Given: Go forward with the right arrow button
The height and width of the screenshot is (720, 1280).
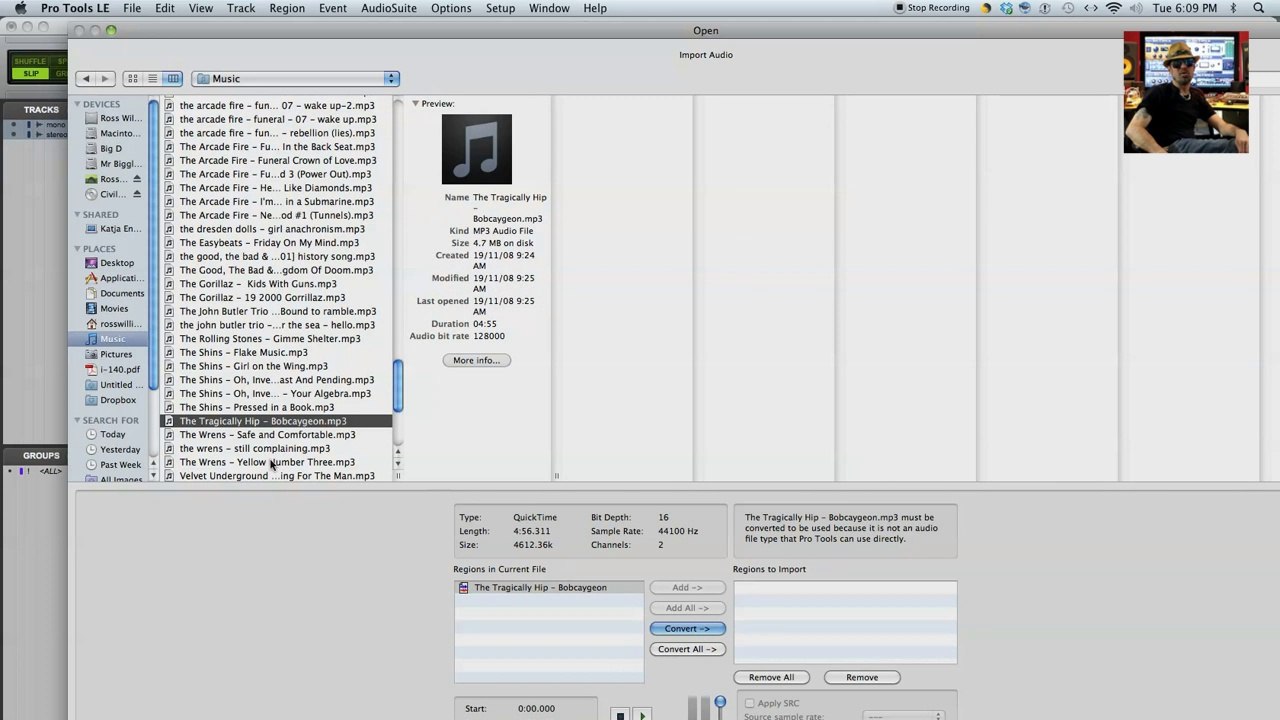Looking at the screenshot, I should coord(104,79).
